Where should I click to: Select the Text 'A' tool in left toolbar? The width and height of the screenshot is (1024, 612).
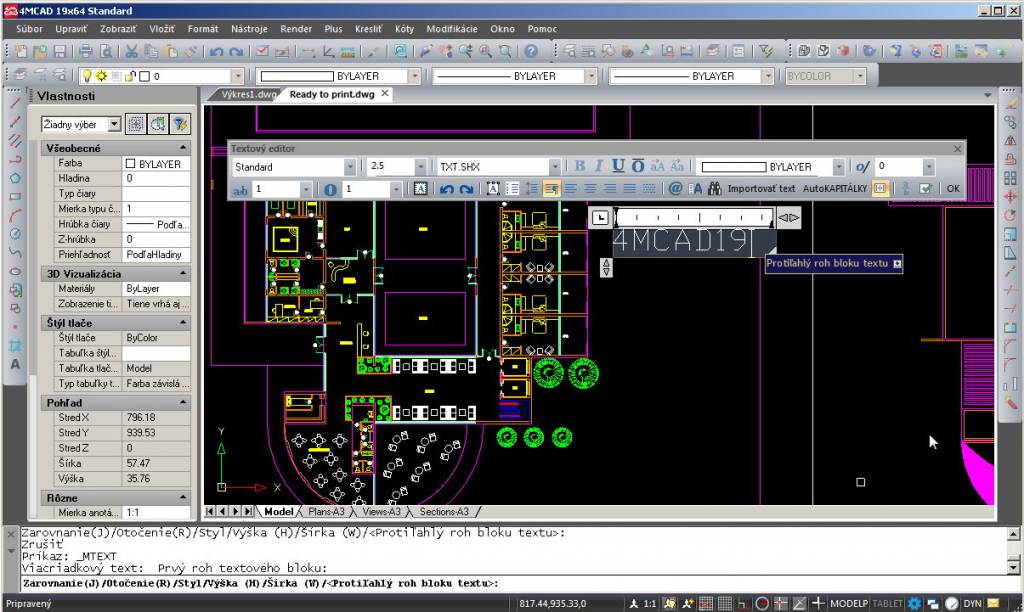[15, 364]
